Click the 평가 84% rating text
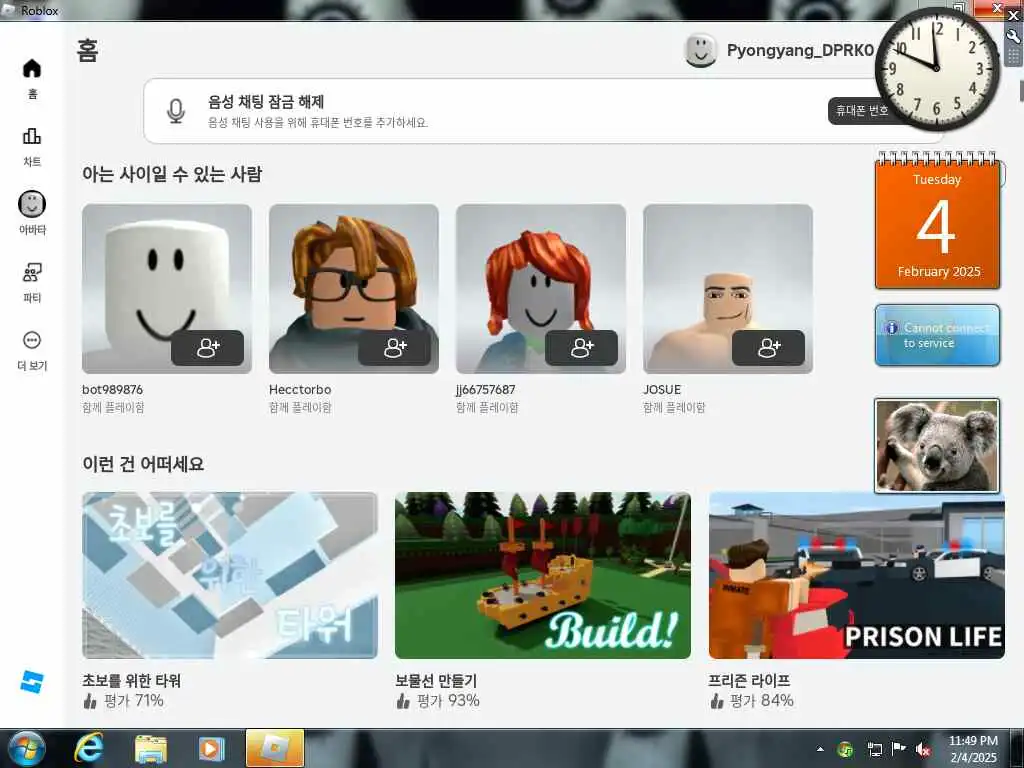This screenshot has height=768, width=1024. (x=761, y=701)
